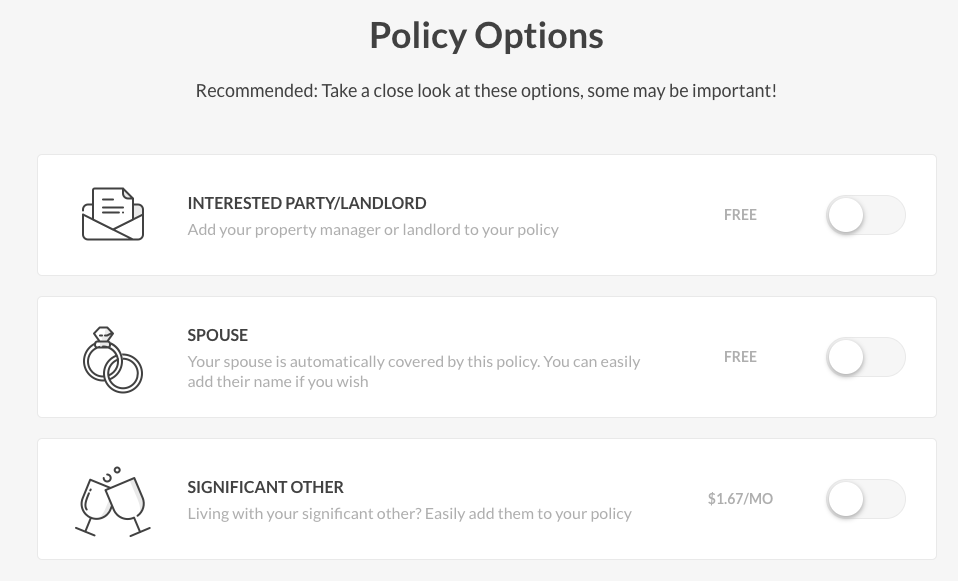This screenshot has width=958, height=581.
Task: Turn on the Spouse option switch
Action: (866, 357)
